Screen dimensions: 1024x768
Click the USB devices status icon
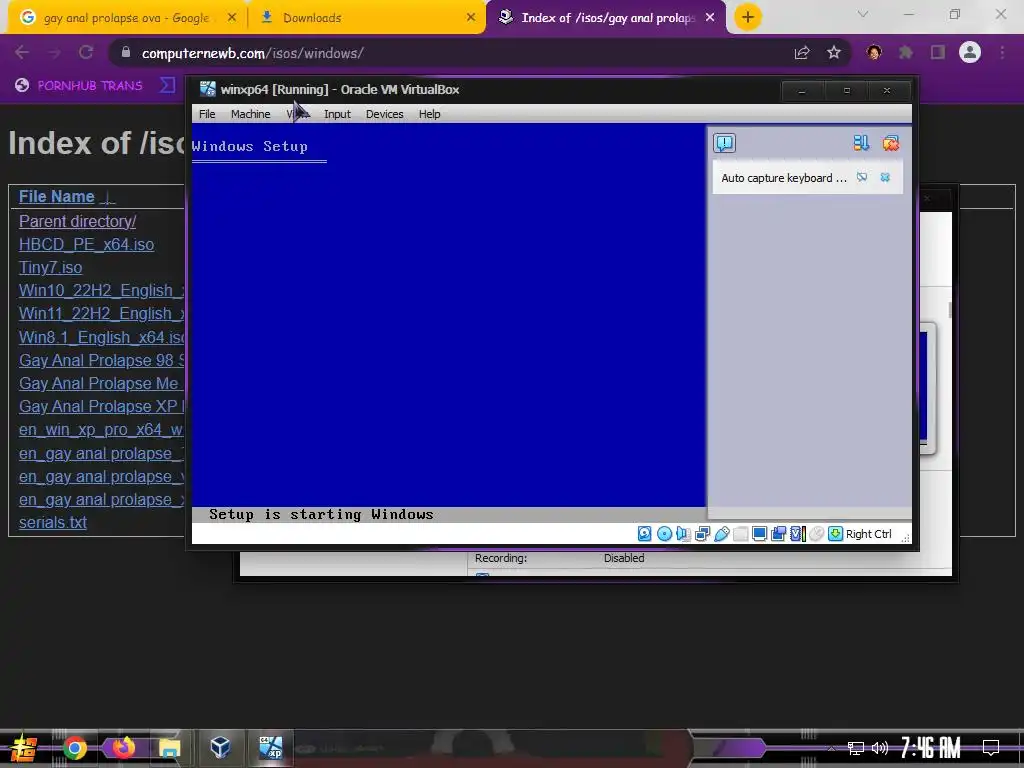pyautogui.click(x=722, y=534)
